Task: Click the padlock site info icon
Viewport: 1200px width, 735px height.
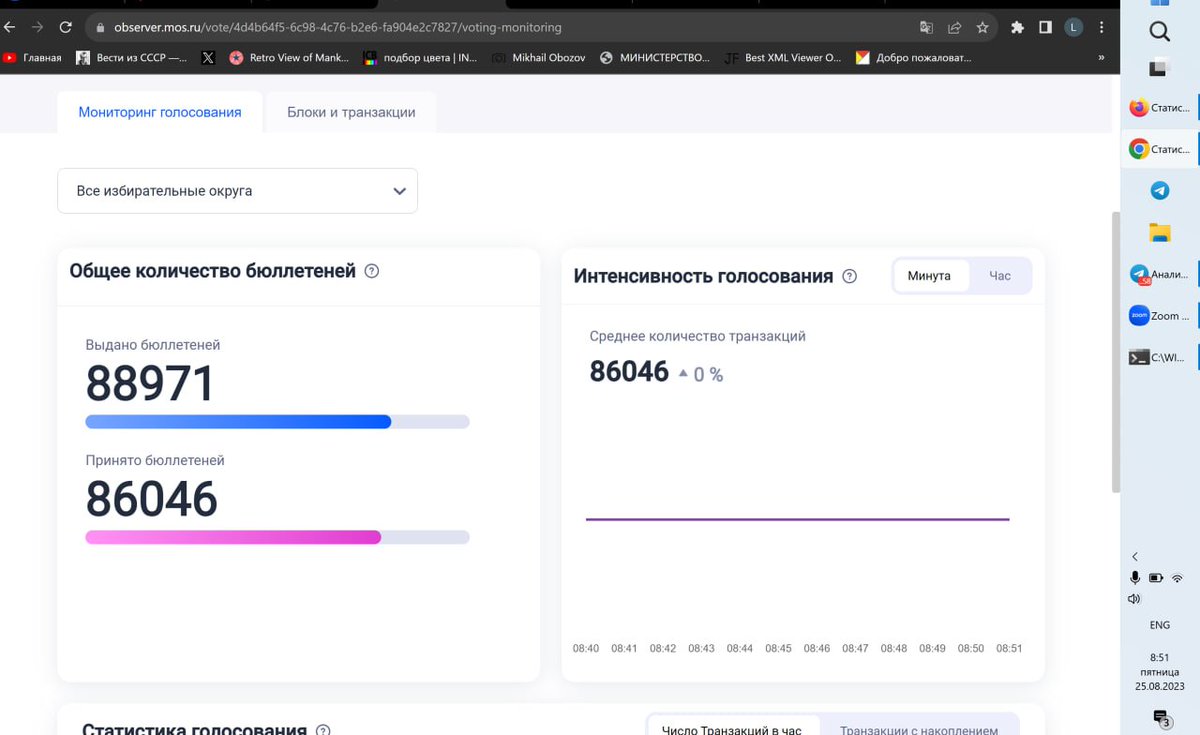Action: click(100, 28)
